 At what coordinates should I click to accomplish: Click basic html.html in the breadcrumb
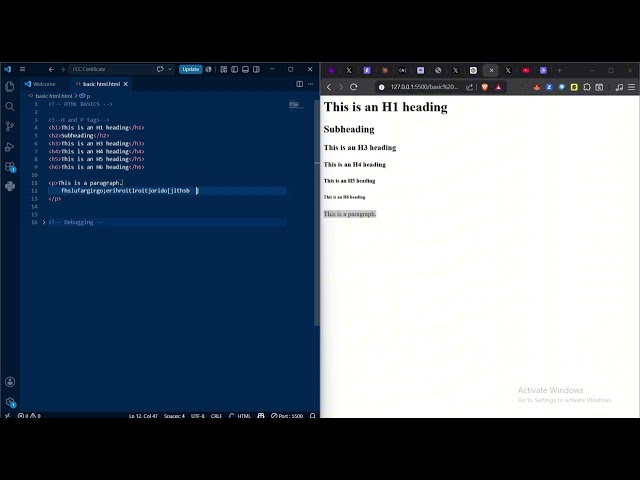53,96
